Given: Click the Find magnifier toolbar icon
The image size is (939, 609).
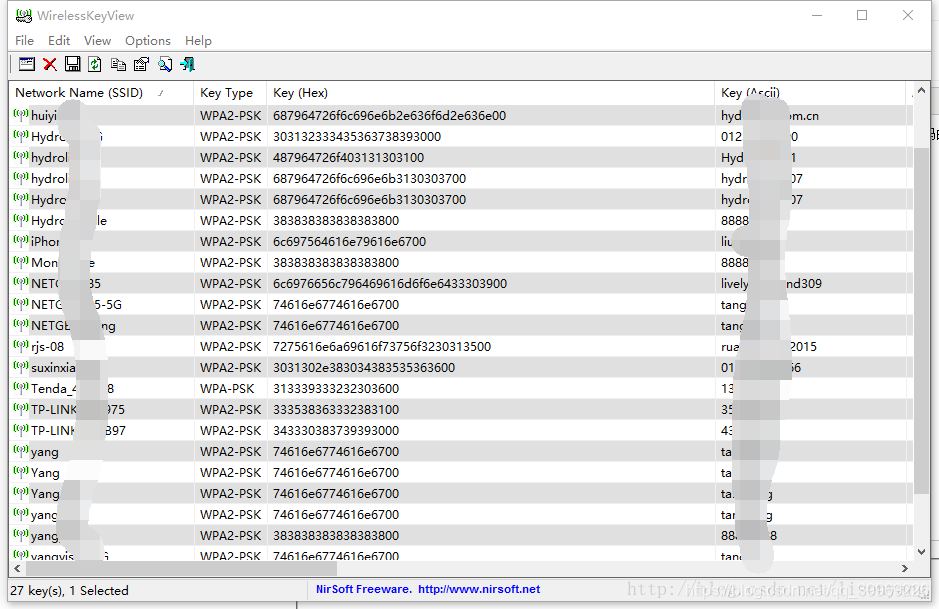Looking at the screenshot, I should click(x=165, y=65).
